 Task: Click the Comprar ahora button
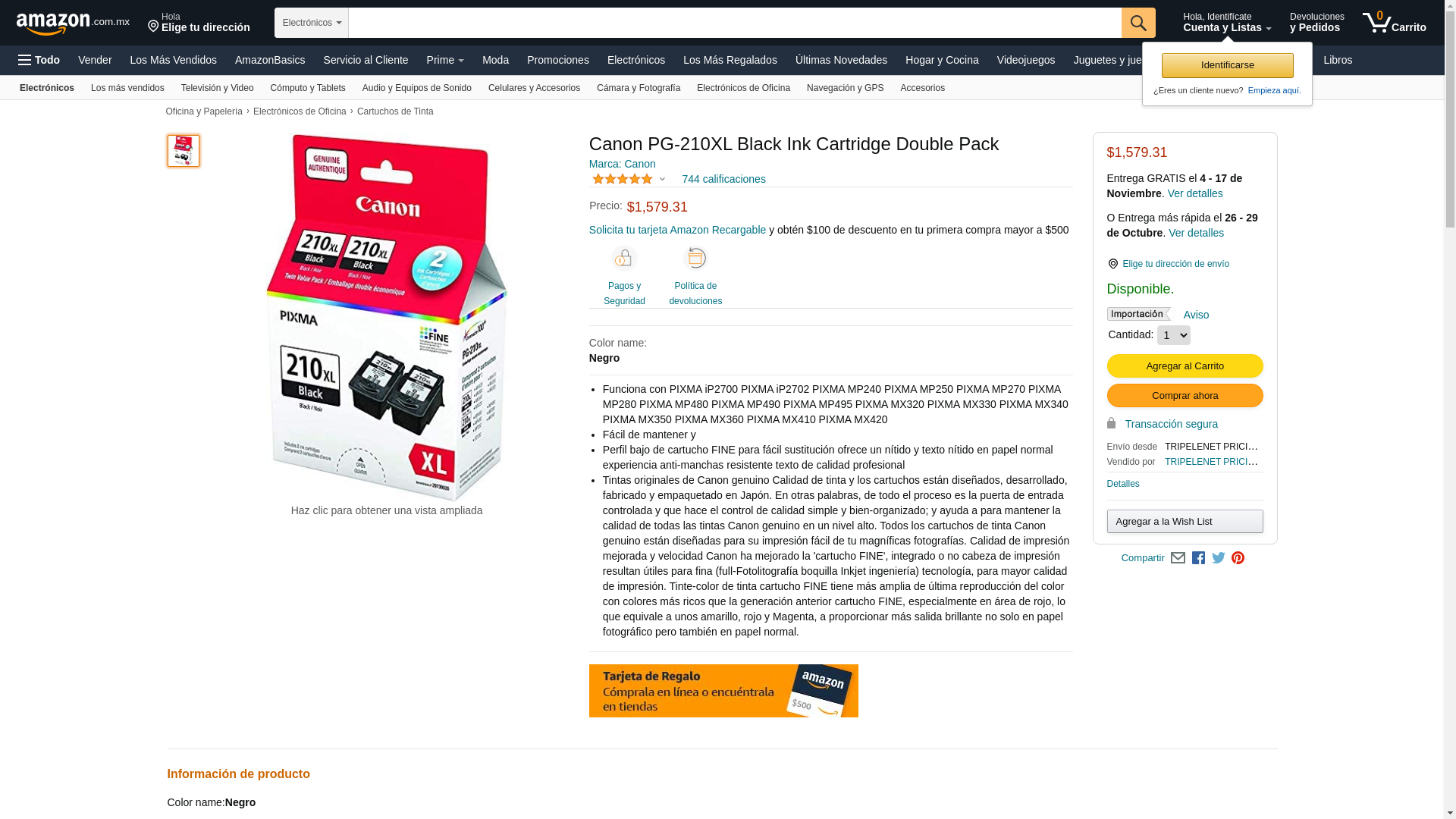(1185, 396)
